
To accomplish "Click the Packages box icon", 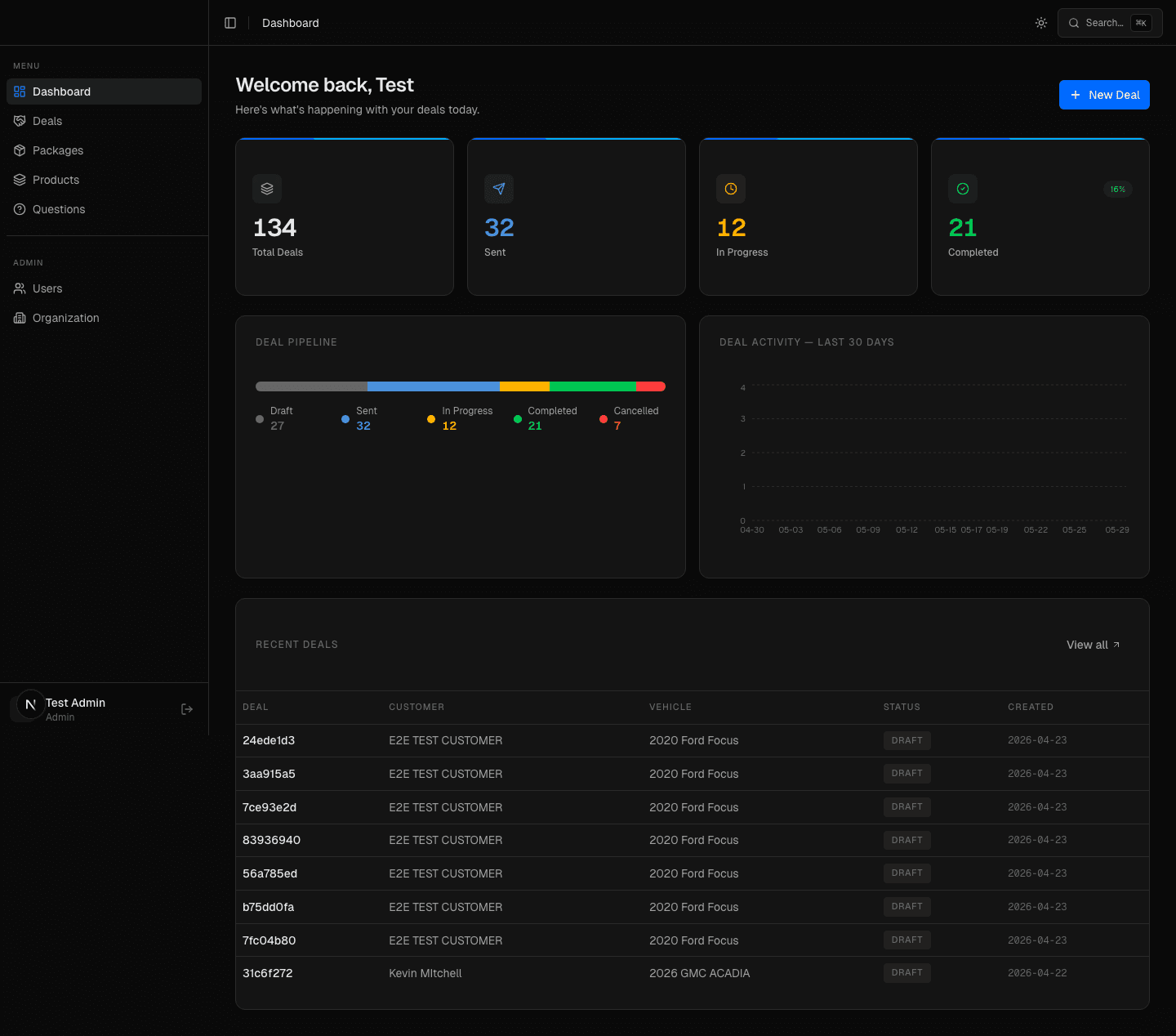I will coord(20,150).
